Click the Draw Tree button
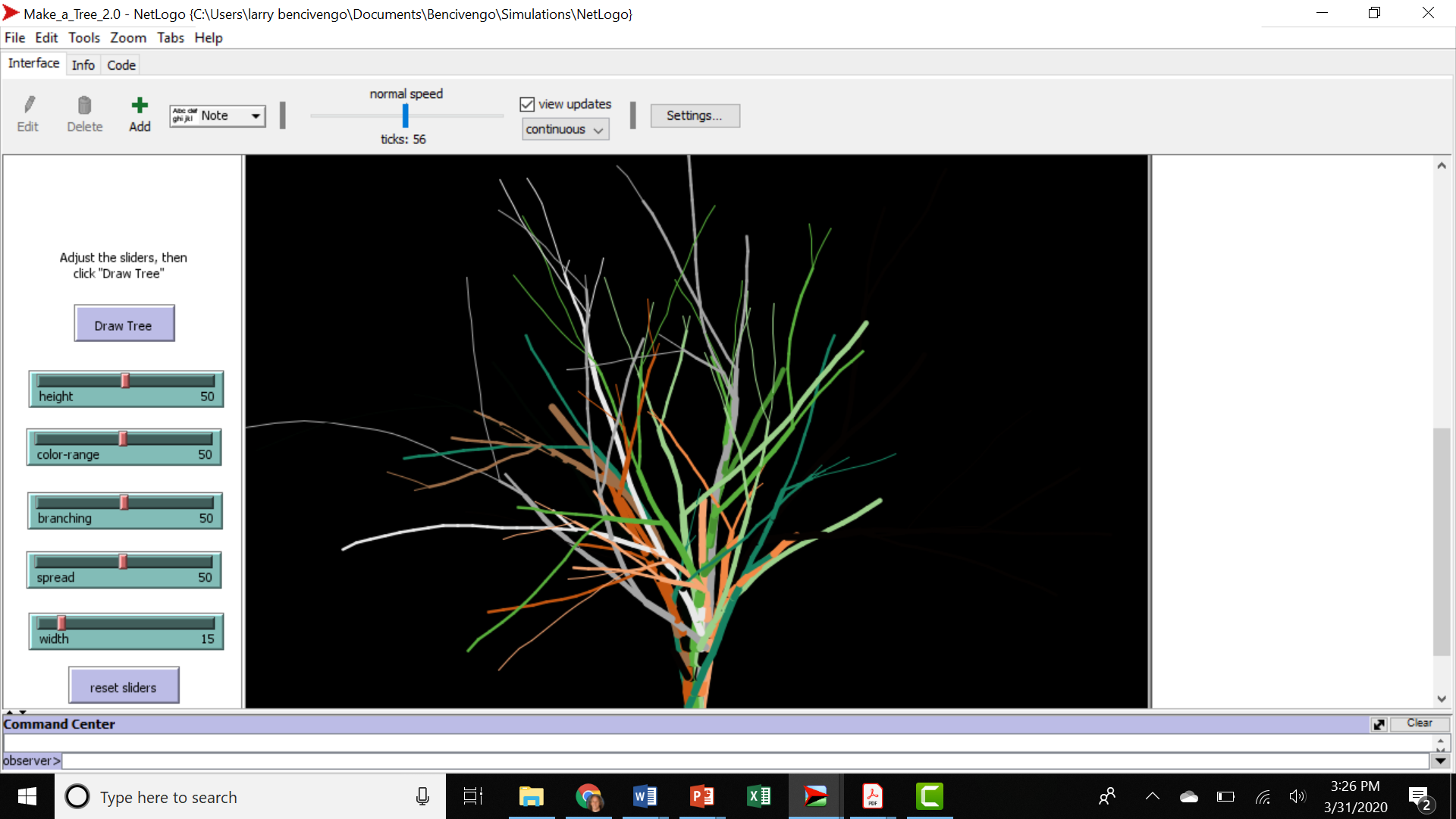 tap(124, 324)
